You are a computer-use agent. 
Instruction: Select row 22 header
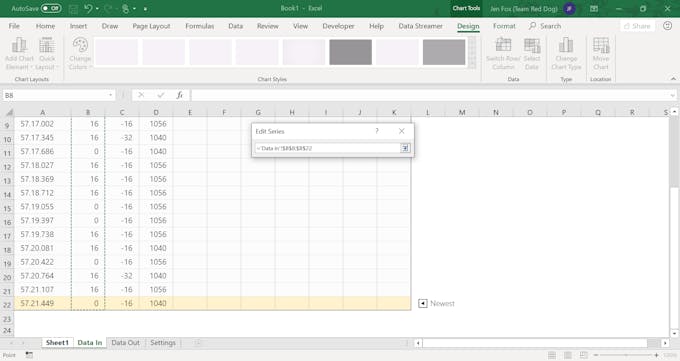7,305
